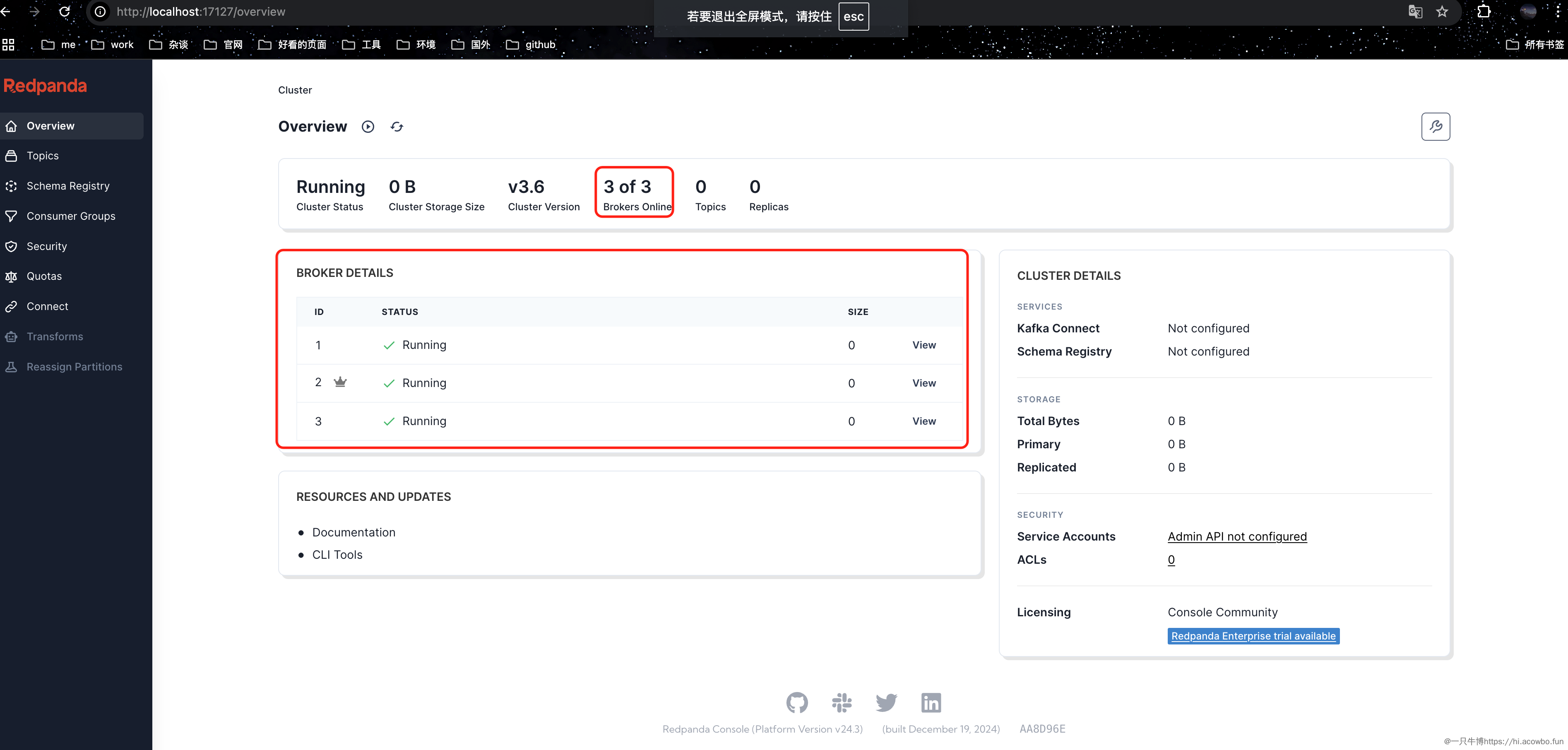1568x750 pixels.
Task: Click the translate page icon
Action: (1415, 12)
